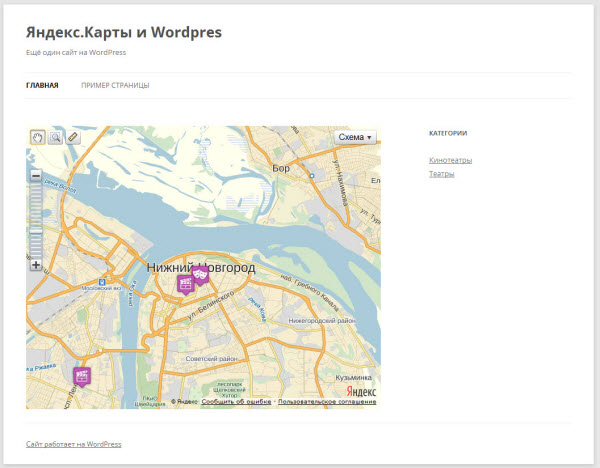Open the Схема map type dropdown
Screen dimensions: 600x468
pyautogui.click(x=355, y=137)
